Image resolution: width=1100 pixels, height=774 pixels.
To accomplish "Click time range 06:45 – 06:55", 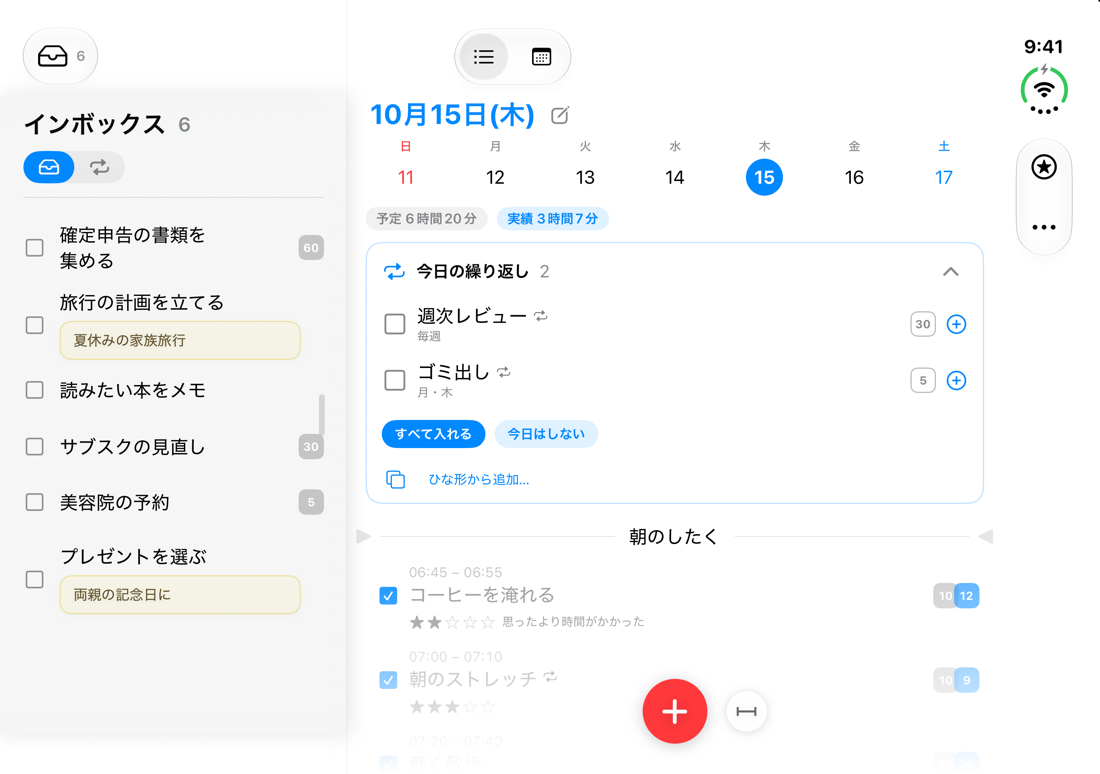I will 456,573.
